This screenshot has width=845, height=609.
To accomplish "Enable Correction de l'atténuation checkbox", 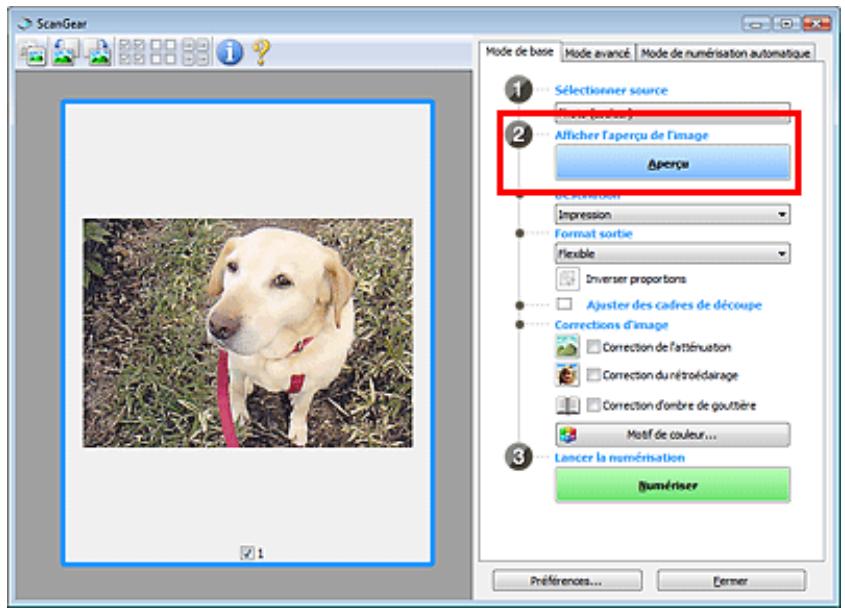I will click(593, 347).
